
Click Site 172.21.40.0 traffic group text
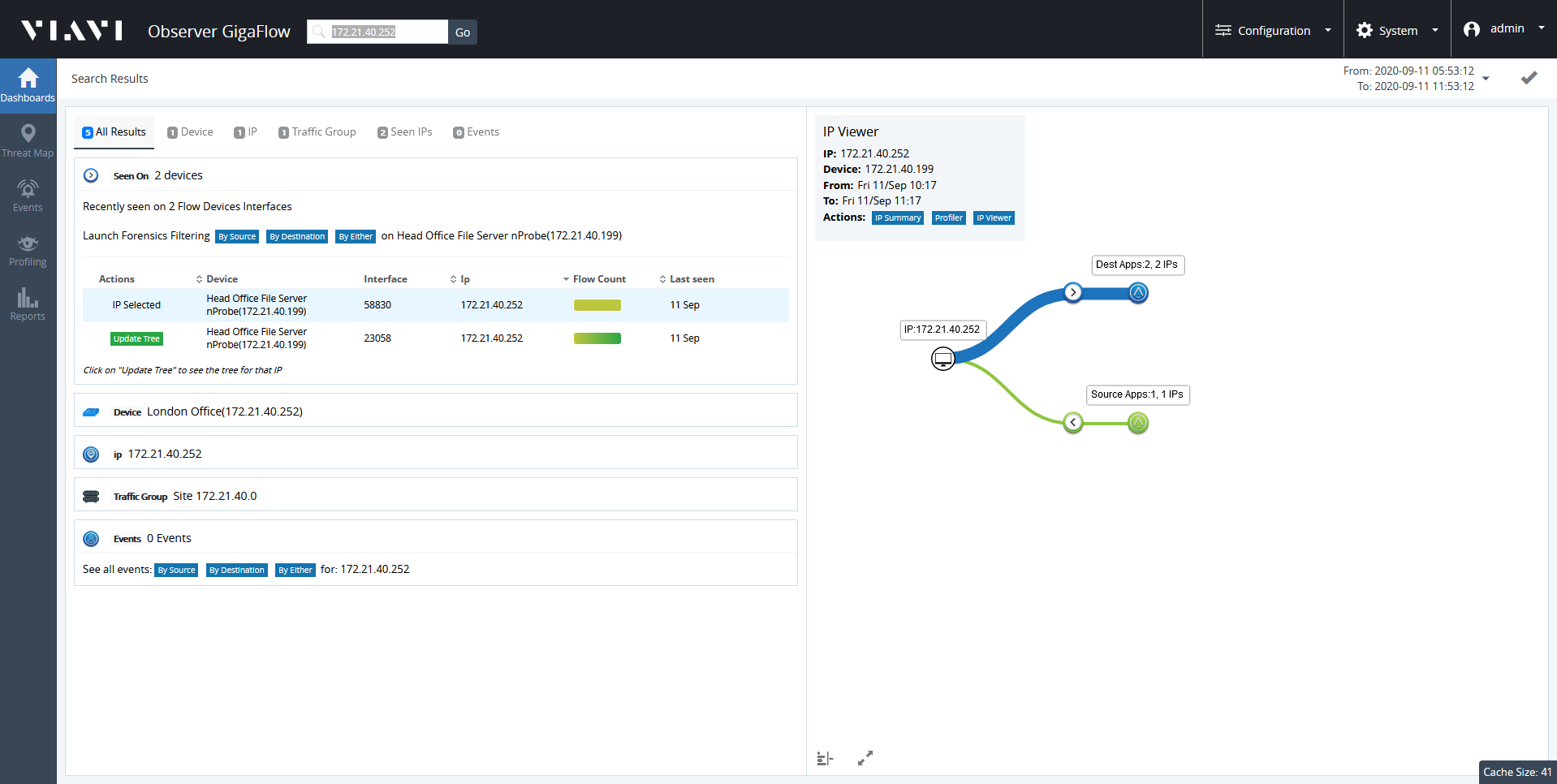215,497
